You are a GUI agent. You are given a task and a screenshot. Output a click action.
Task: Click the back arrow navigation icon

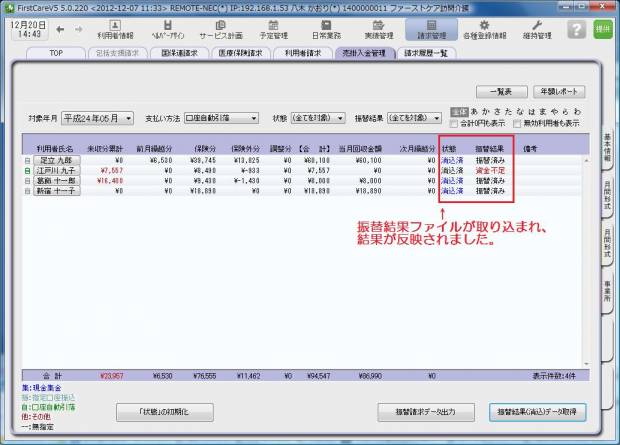point(55,31)
